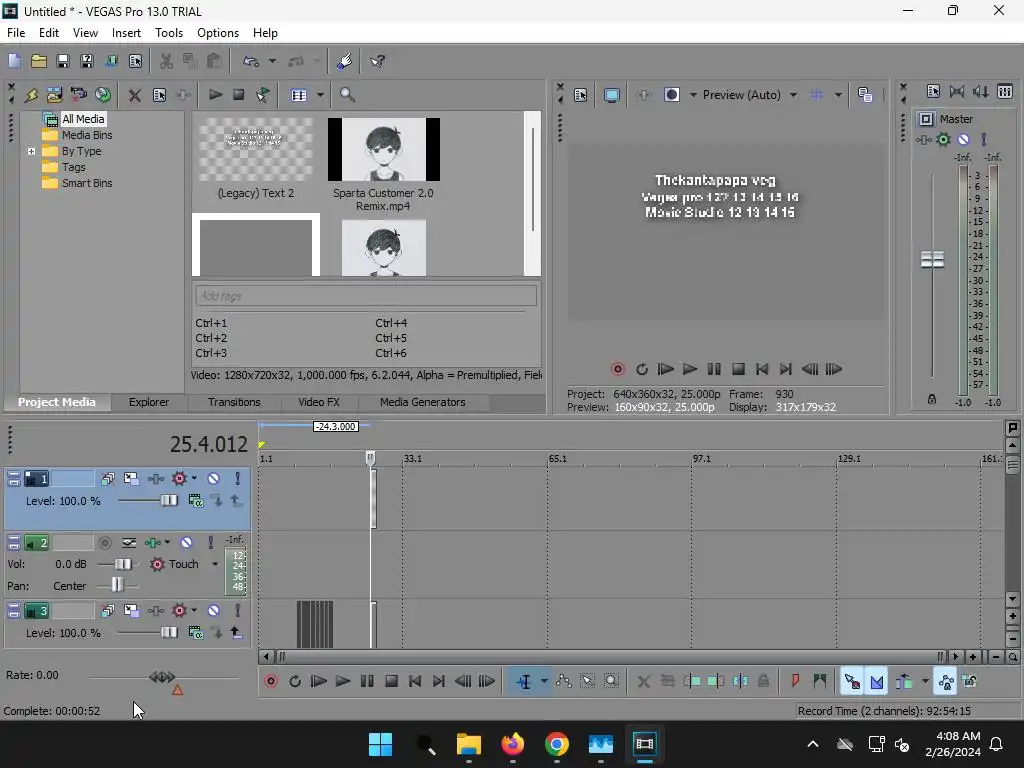Toggle Enable Snapping in timeline toolbar

point(852,681)
